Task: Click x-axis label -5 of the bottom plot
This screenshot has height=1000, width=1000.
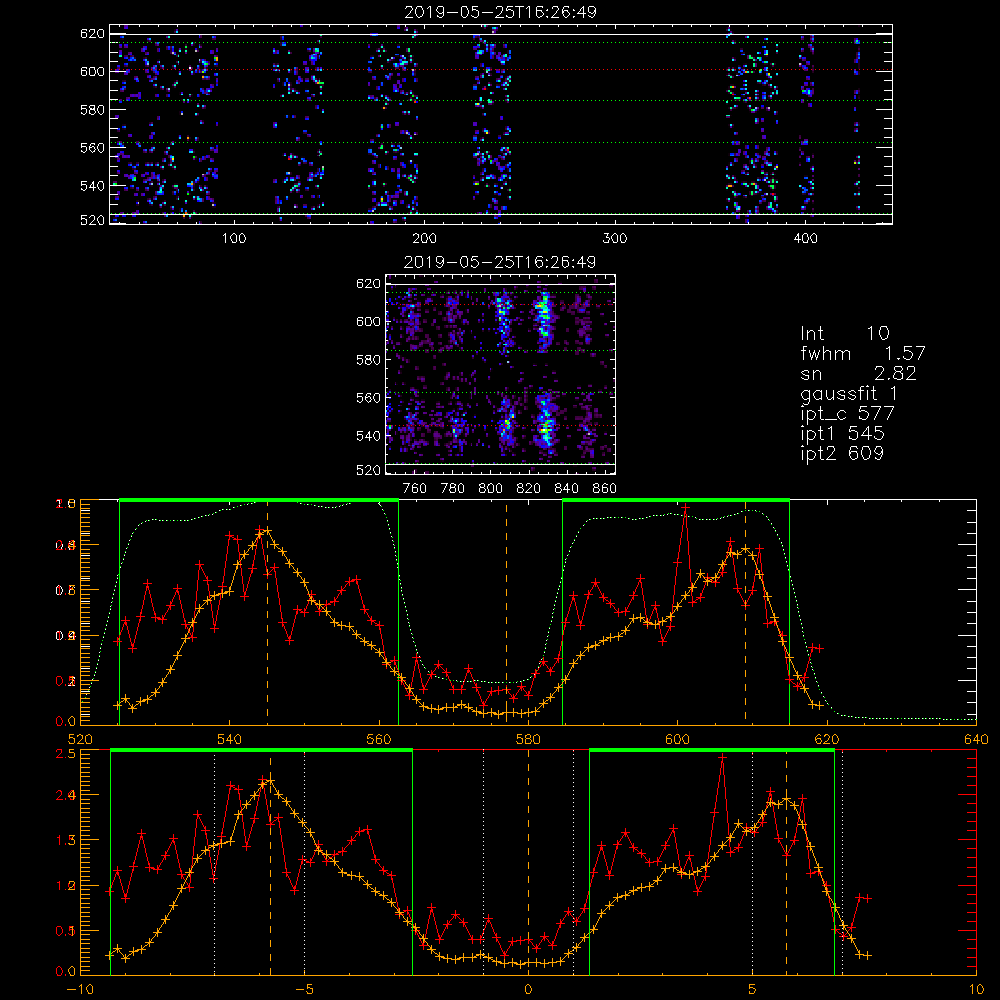Action: coord(304,990)
